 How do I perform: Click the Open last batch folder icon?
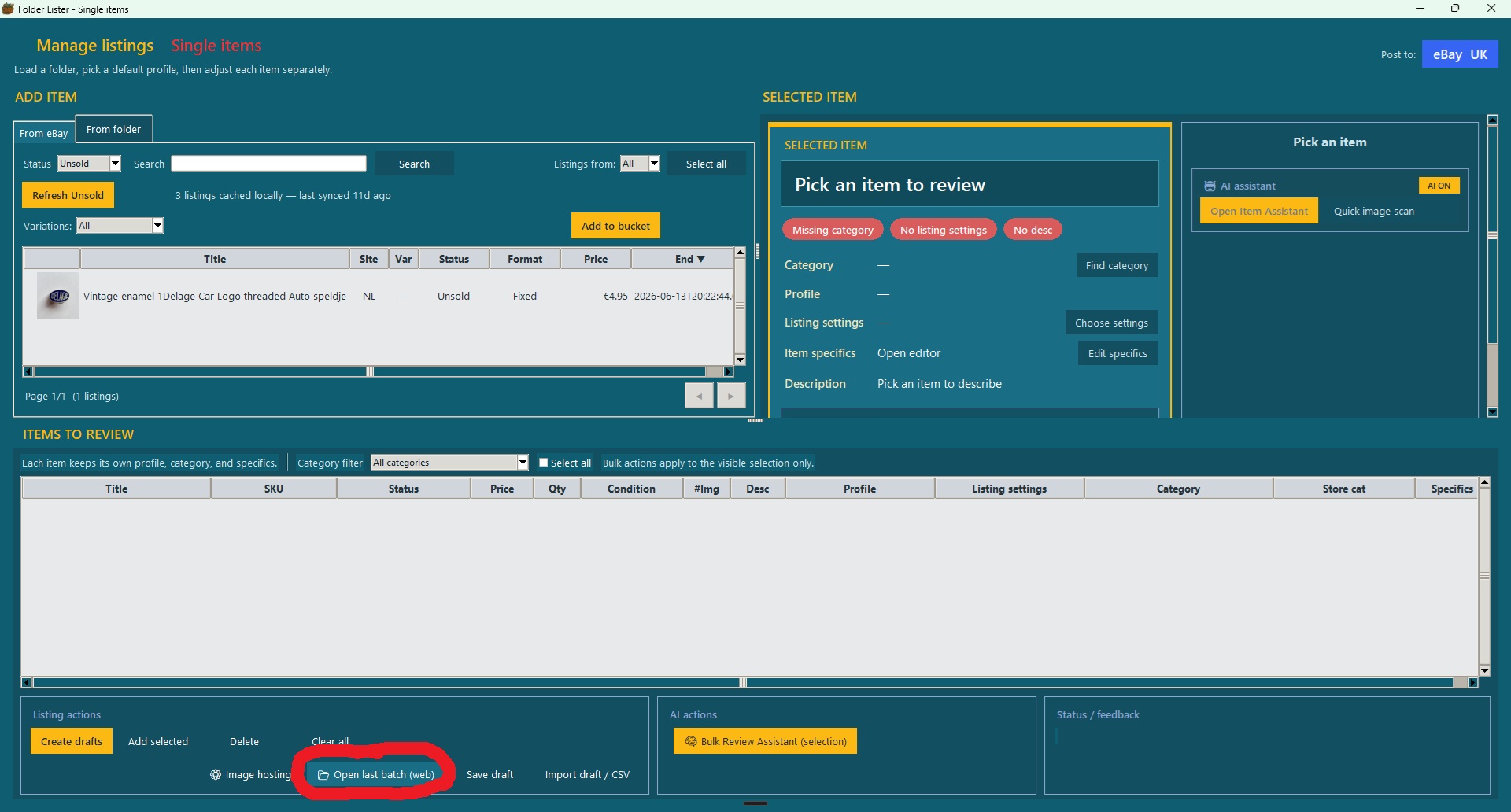[x=323, y=775]
